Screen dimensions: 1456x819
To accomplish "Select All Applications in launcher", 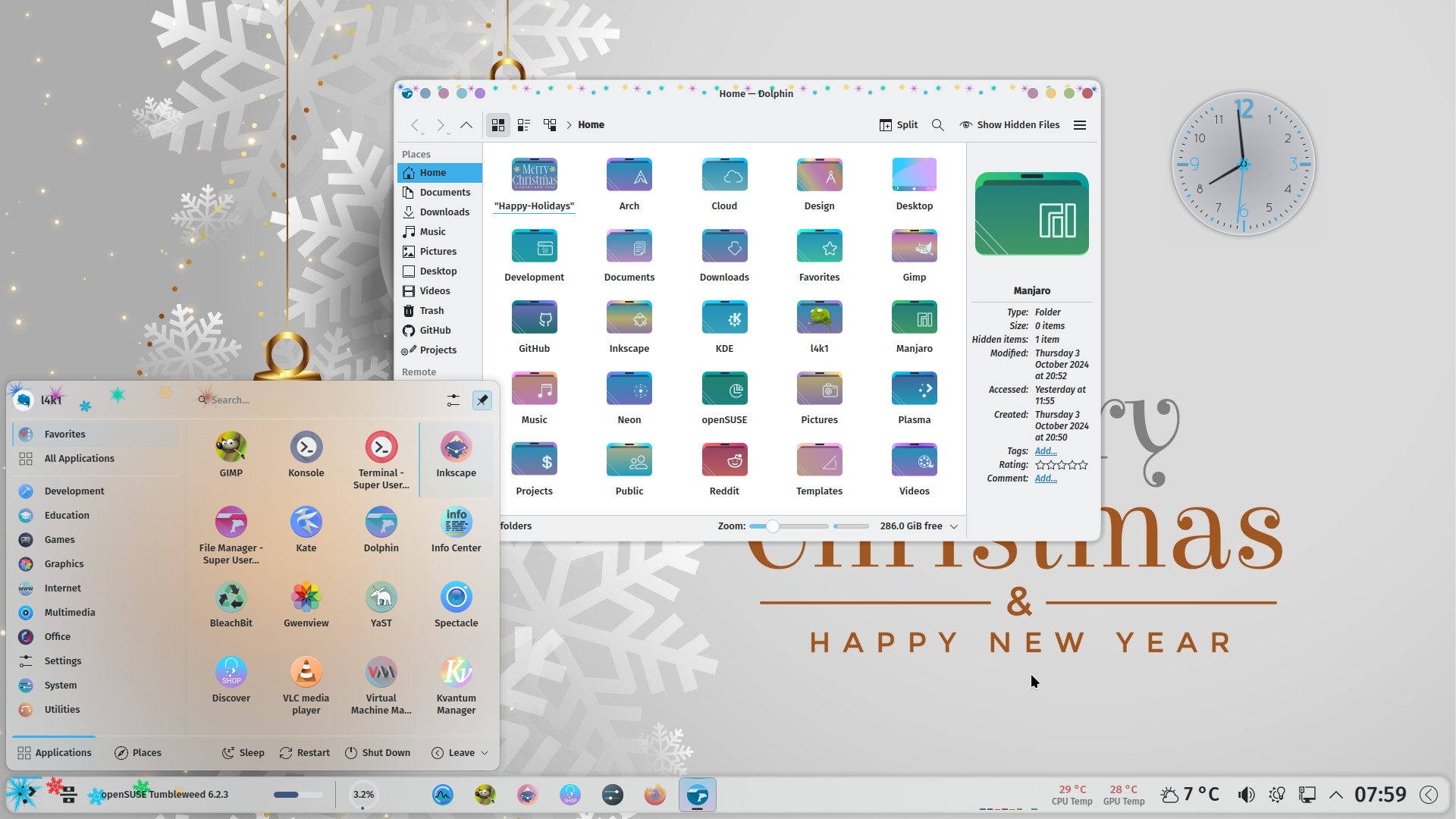I will pos(95,459).
